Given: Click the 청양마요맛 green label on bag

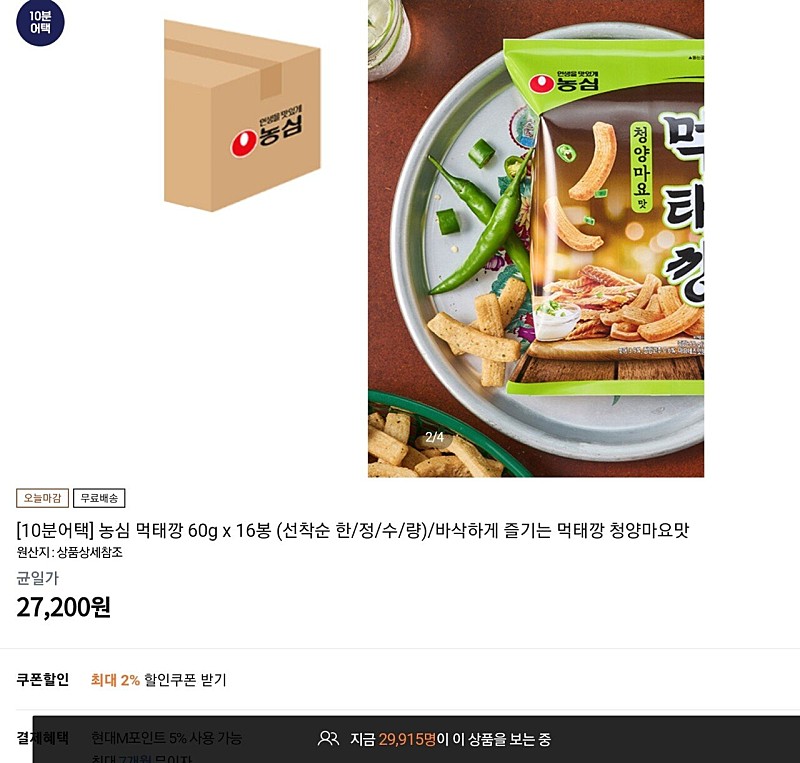Looking at the screenshot, I should coord(641,167).
